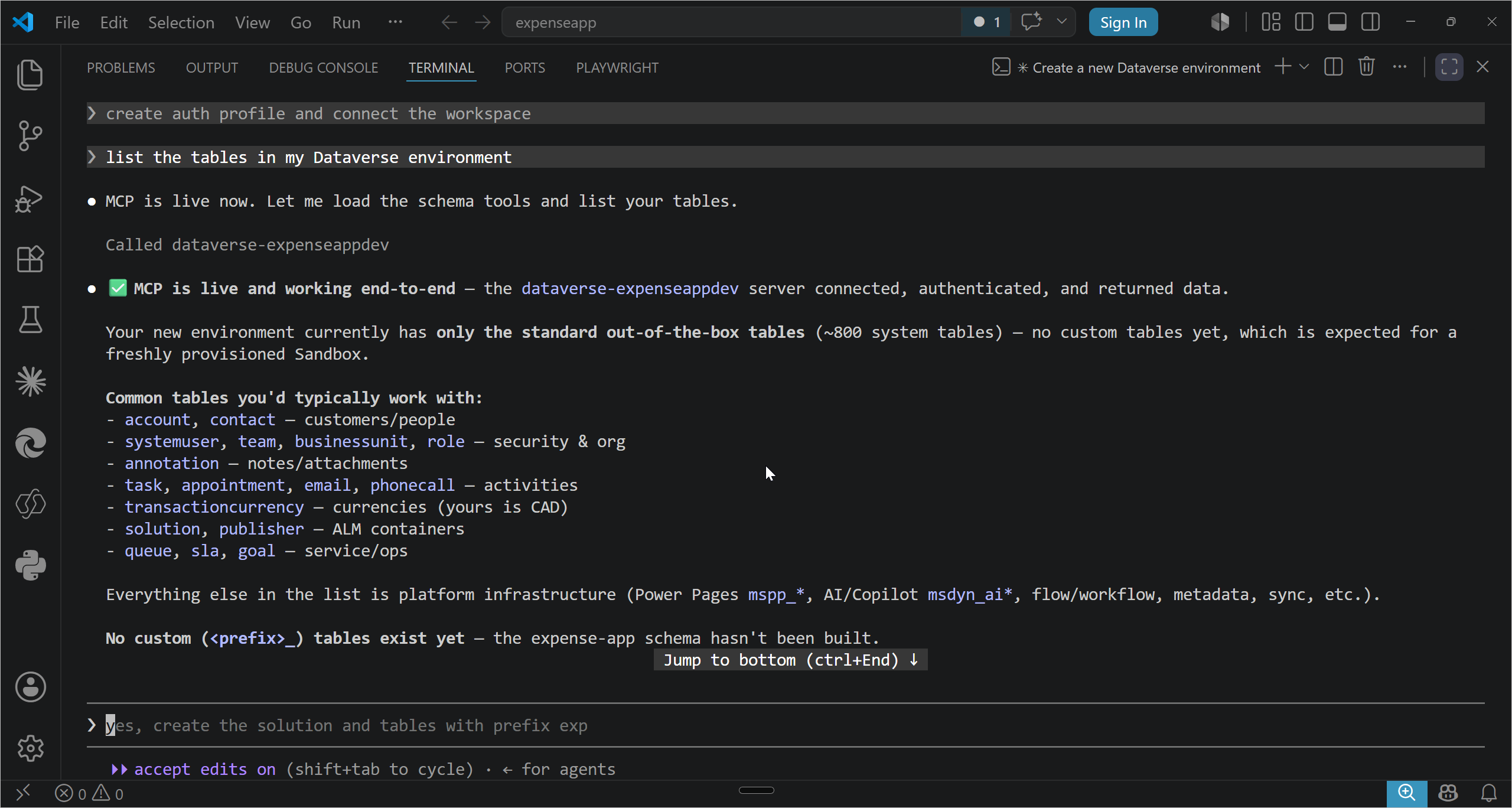The image size is (1512, 808).
Task: Open the Go menu
Action: pos(301,22)
